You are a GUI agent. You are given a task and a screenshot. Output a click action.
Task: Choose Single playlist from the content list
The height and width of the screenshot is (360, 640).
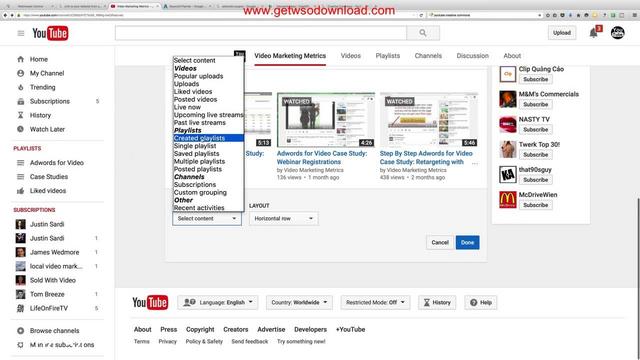click(195, 146)
